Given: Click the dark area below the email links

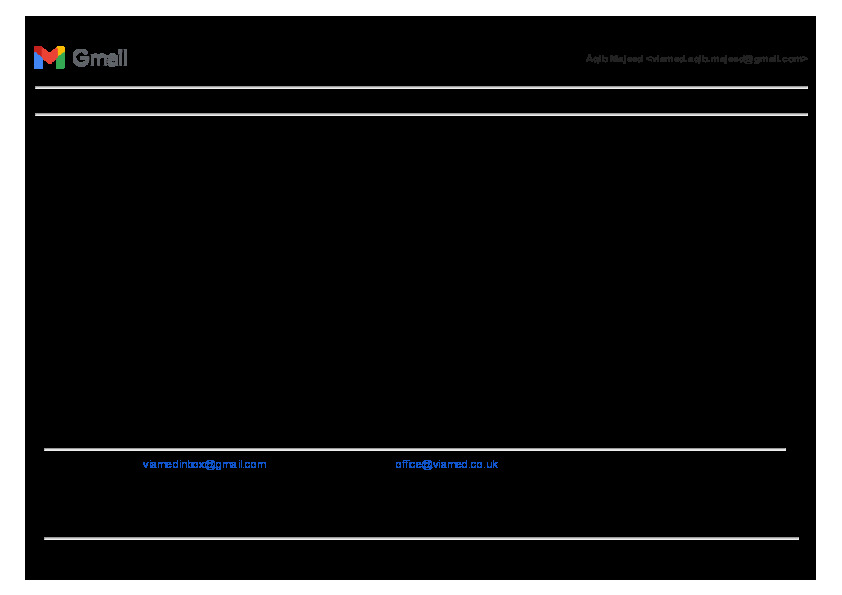Looking at the screenshot, I should 420,505.
